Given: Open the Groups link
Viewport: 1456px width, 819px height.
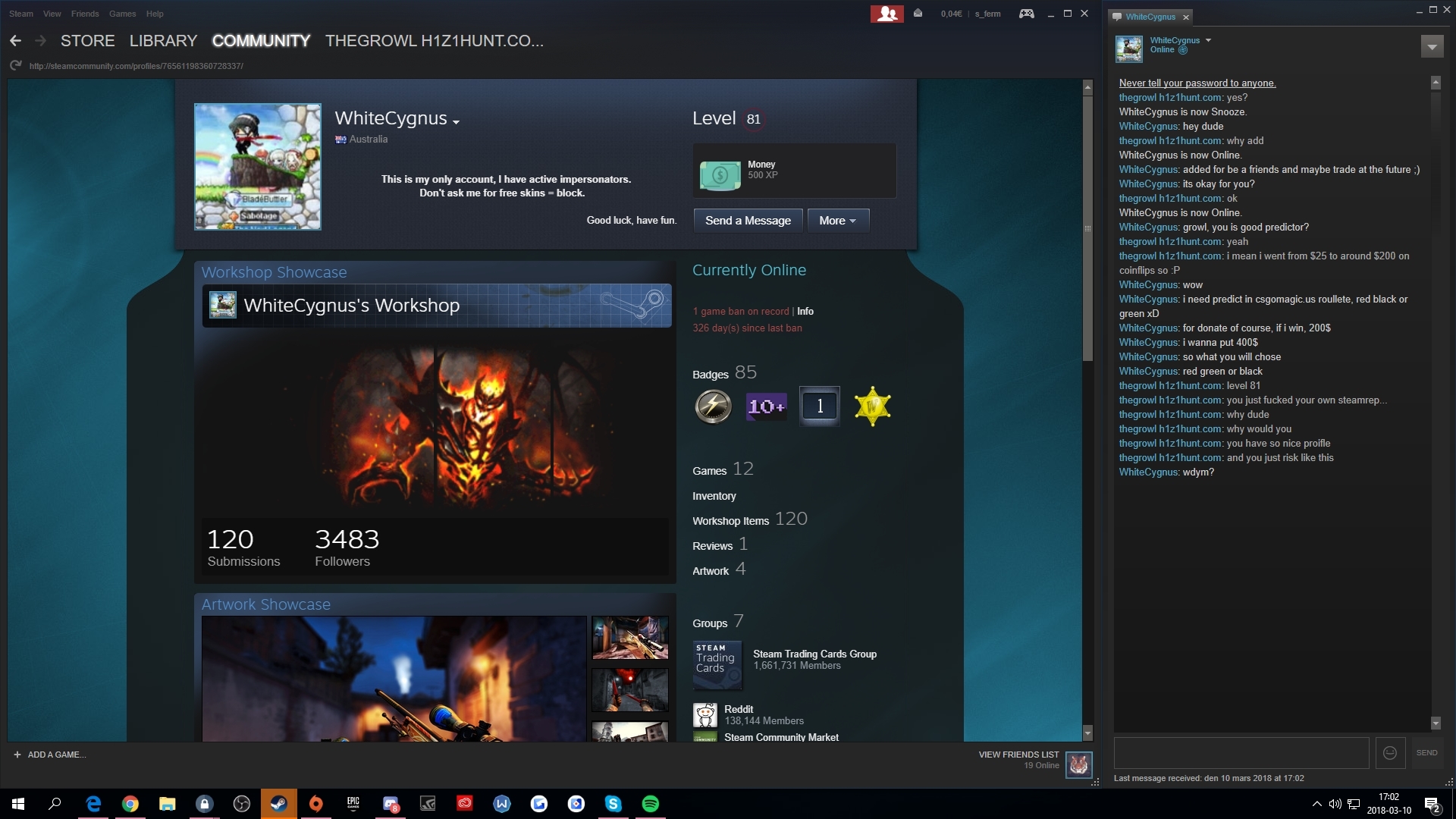Looking at the screenshot, I should tap(710, 623).
